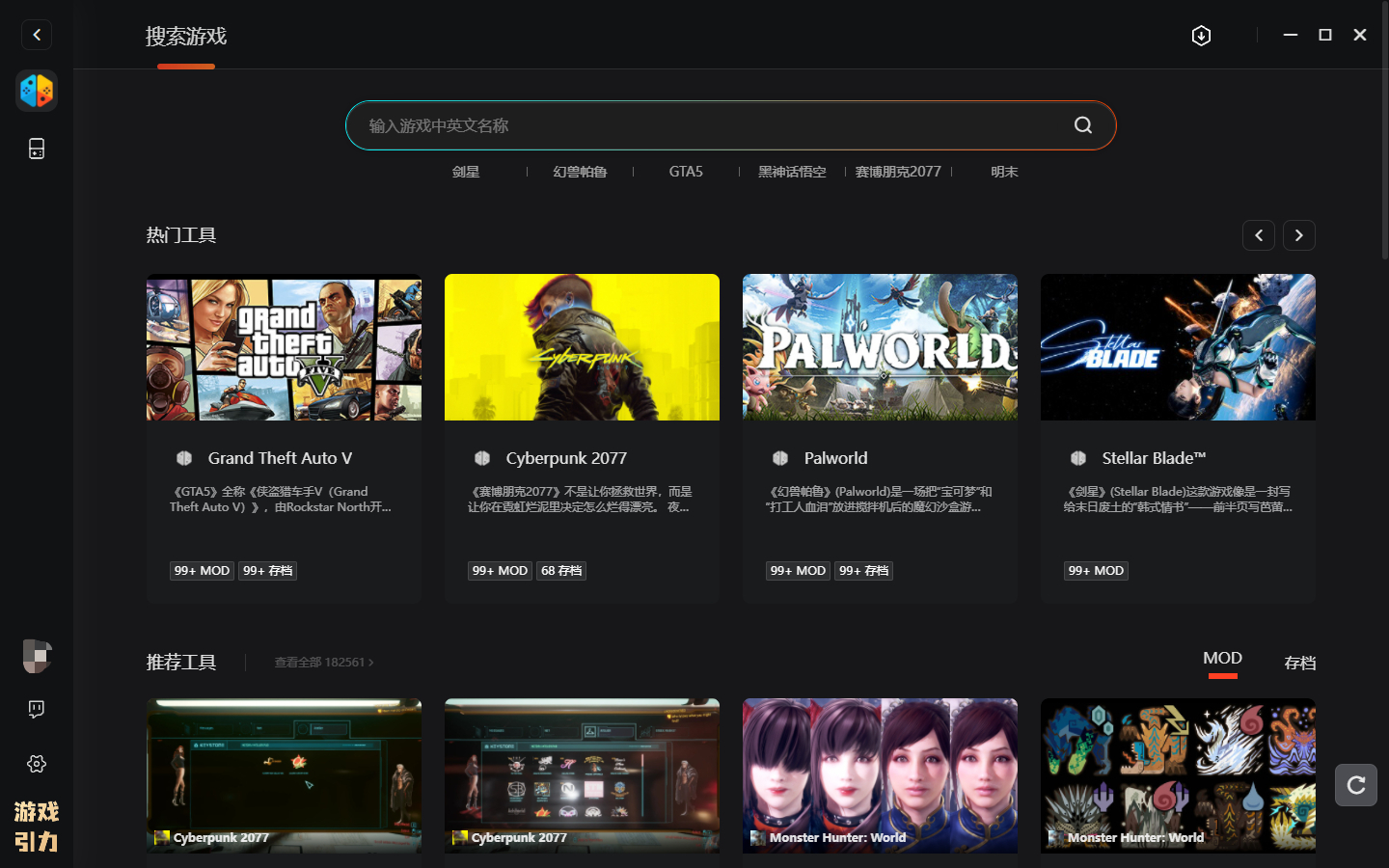
Task: Switch to the 存档 tab
Action: pyautogui.click(x=1299, y=663)
